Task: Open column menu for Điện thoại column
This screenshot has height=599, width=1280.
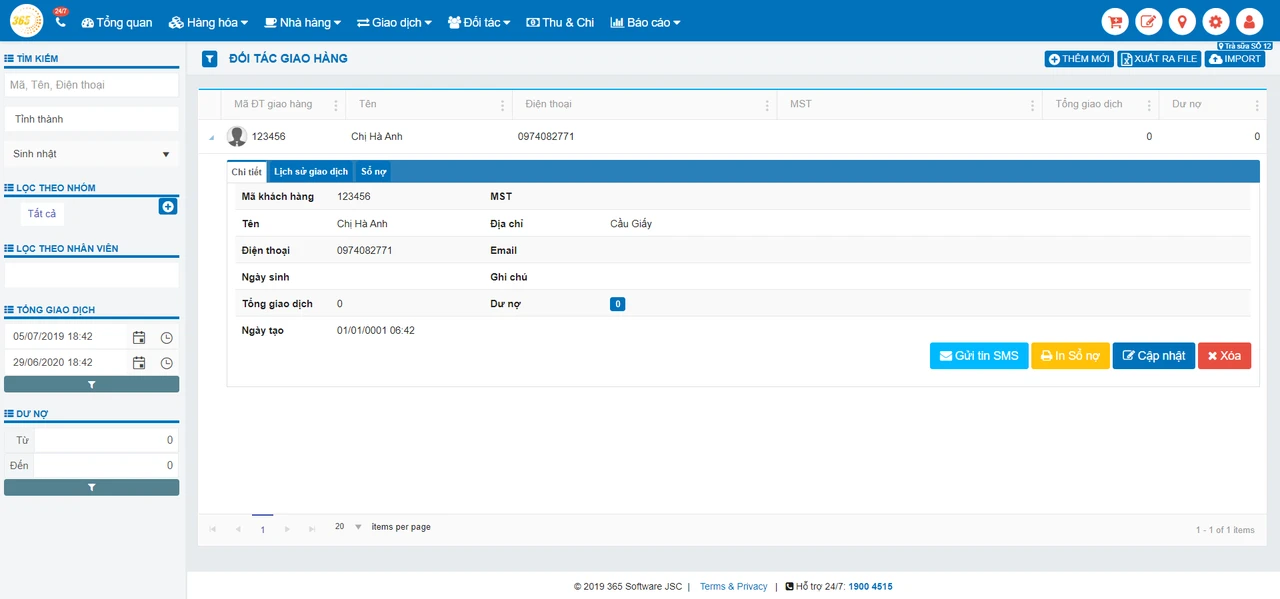Action: click(x=769, y=105)
